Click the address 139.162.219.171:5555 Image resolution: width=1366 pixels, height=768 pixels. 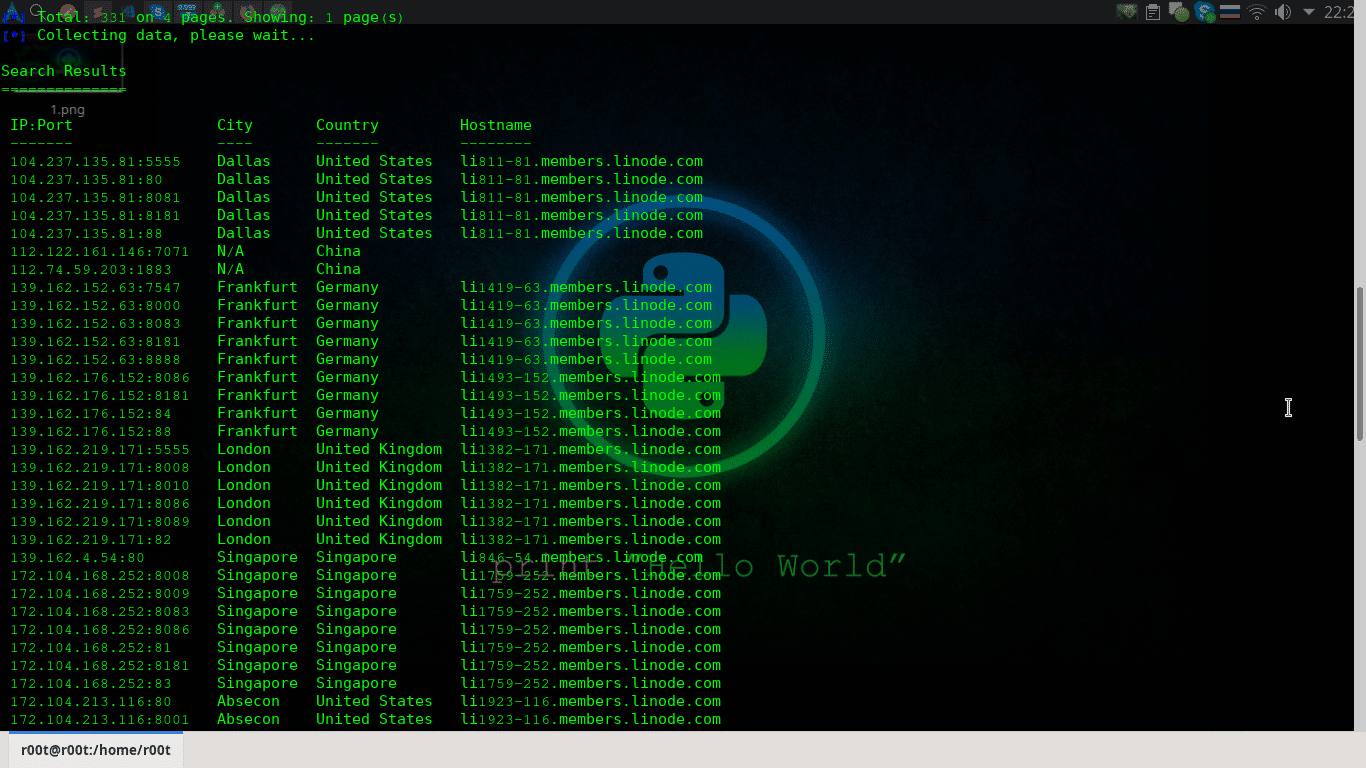(x=100, y=449)
